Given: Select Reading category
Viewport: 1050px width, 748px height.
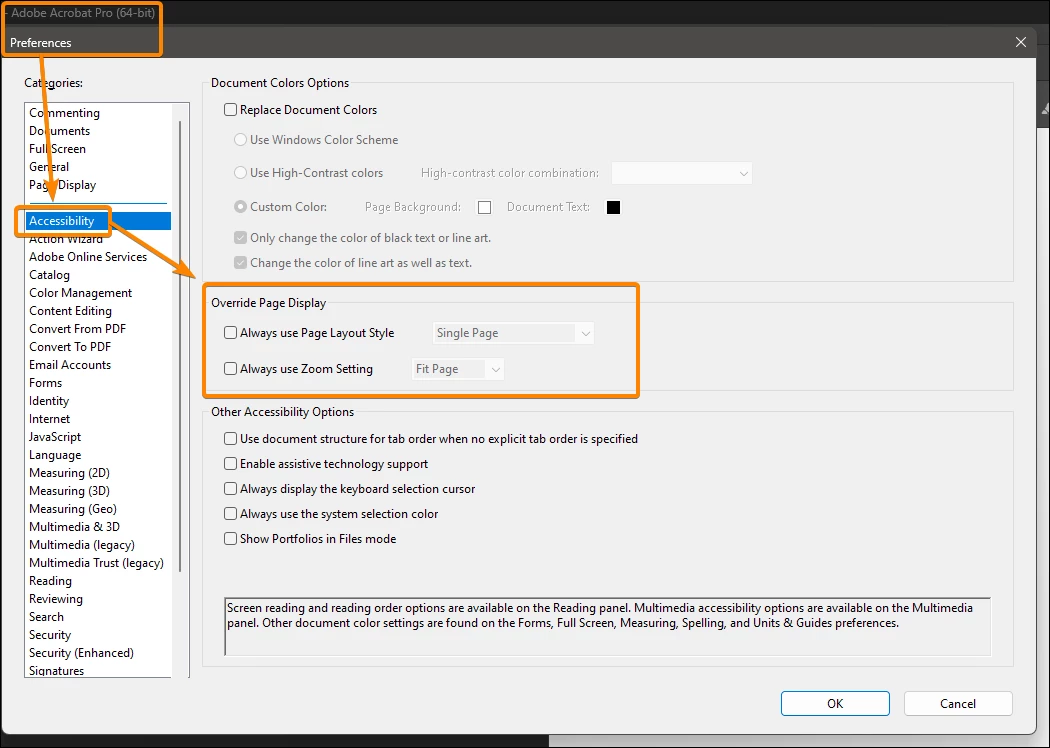Looking at the screenshot, I should tap(50, 581).
